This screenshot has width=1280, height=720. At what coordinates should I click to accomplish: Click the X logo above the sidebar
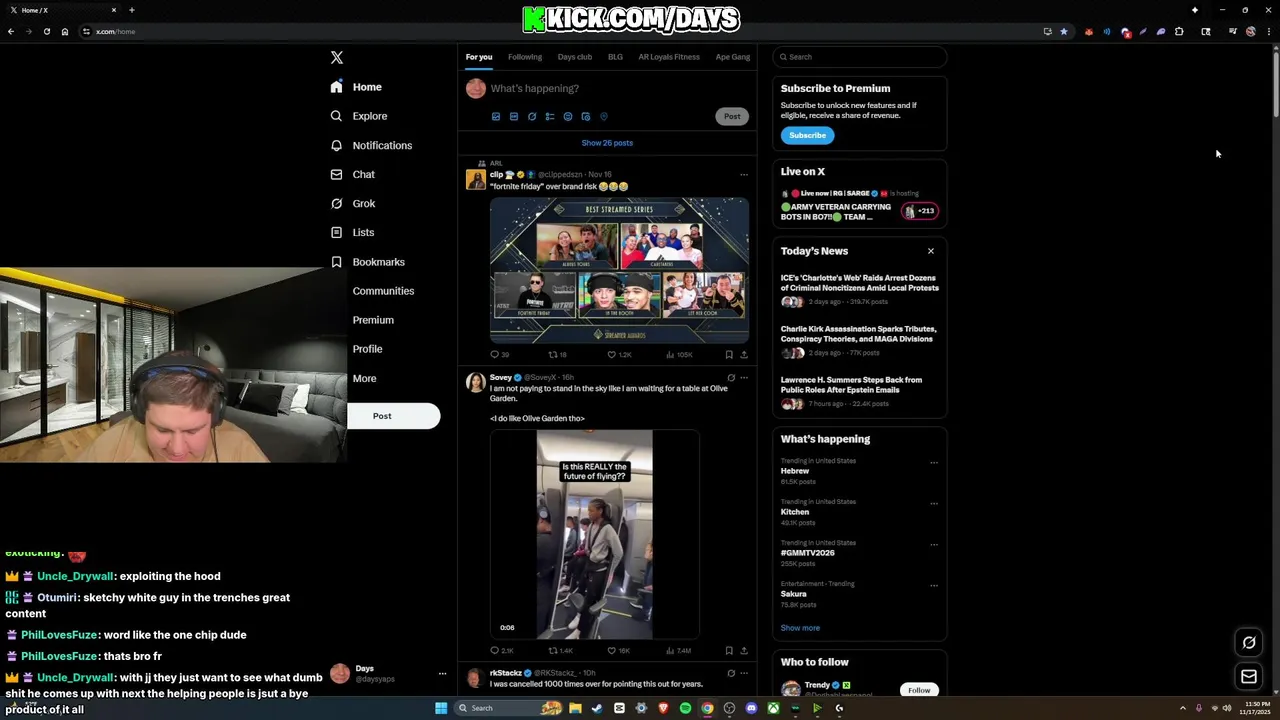[x=337, y=58]
